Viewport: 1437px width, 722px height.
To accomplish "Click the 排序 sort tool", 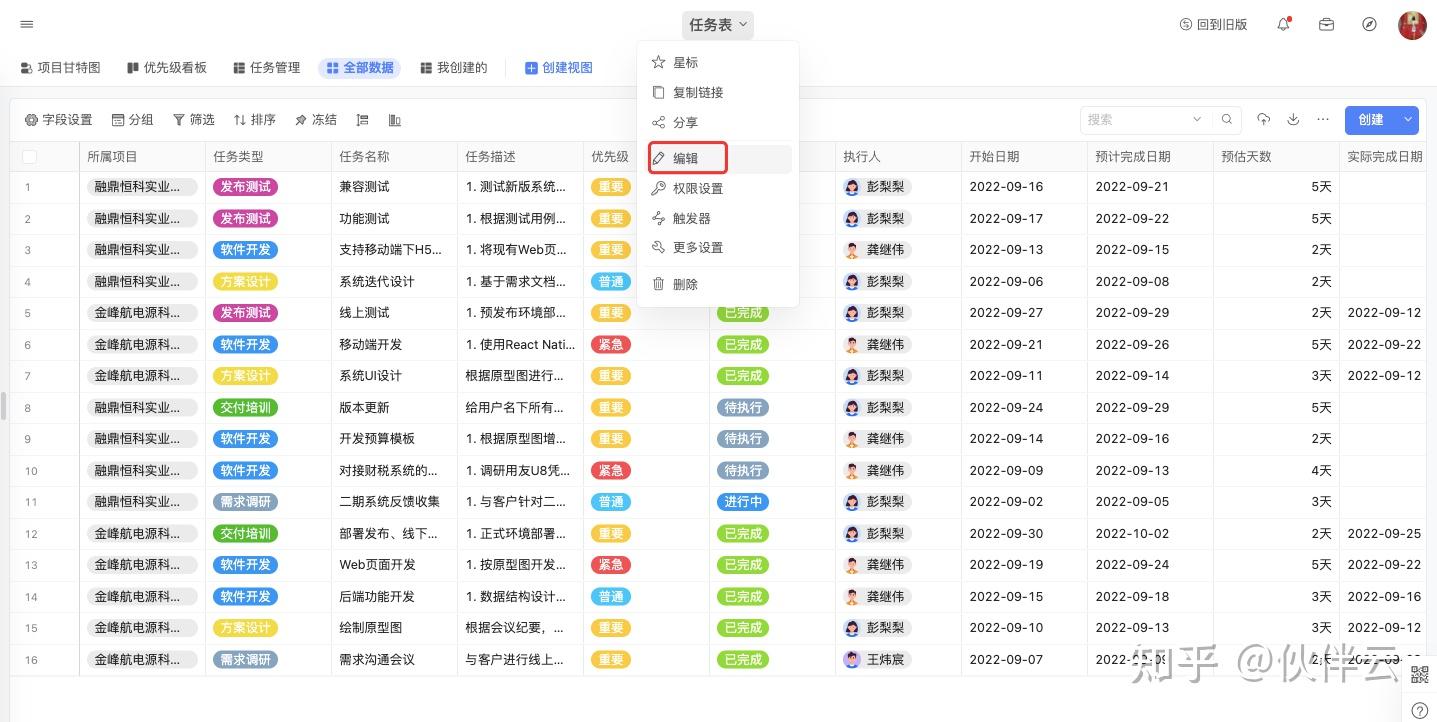I will tap(254, 120).
